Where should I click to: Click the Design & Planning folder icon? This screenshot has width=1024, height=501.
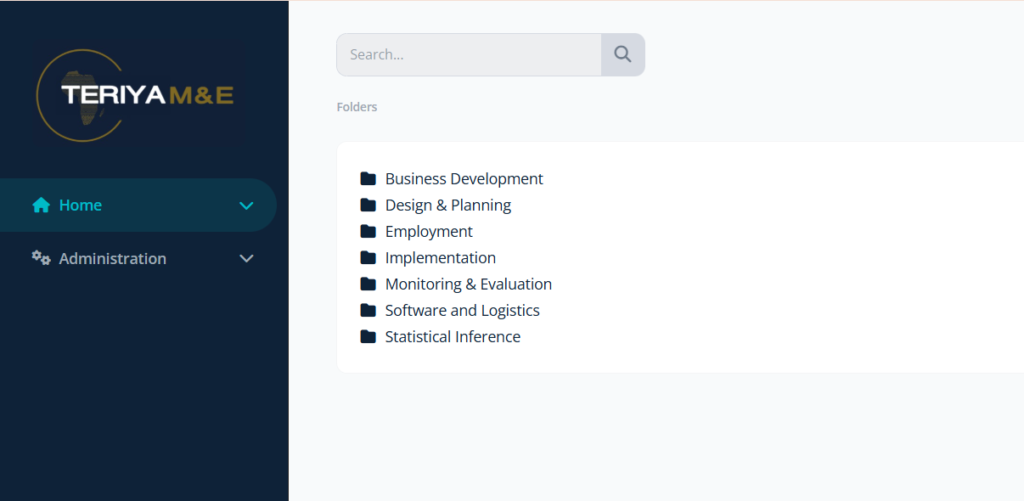(x=368, y=205)
